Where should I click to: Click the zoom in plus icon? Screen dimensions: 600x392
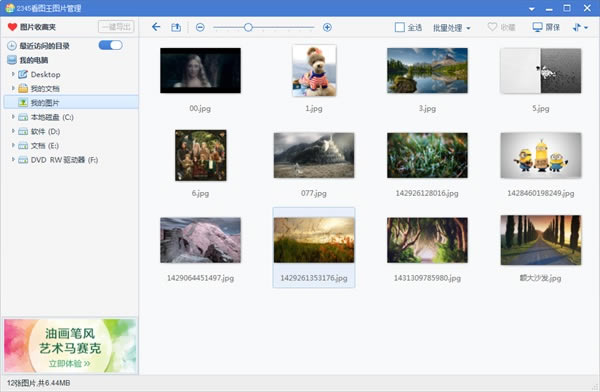[327, 27]
